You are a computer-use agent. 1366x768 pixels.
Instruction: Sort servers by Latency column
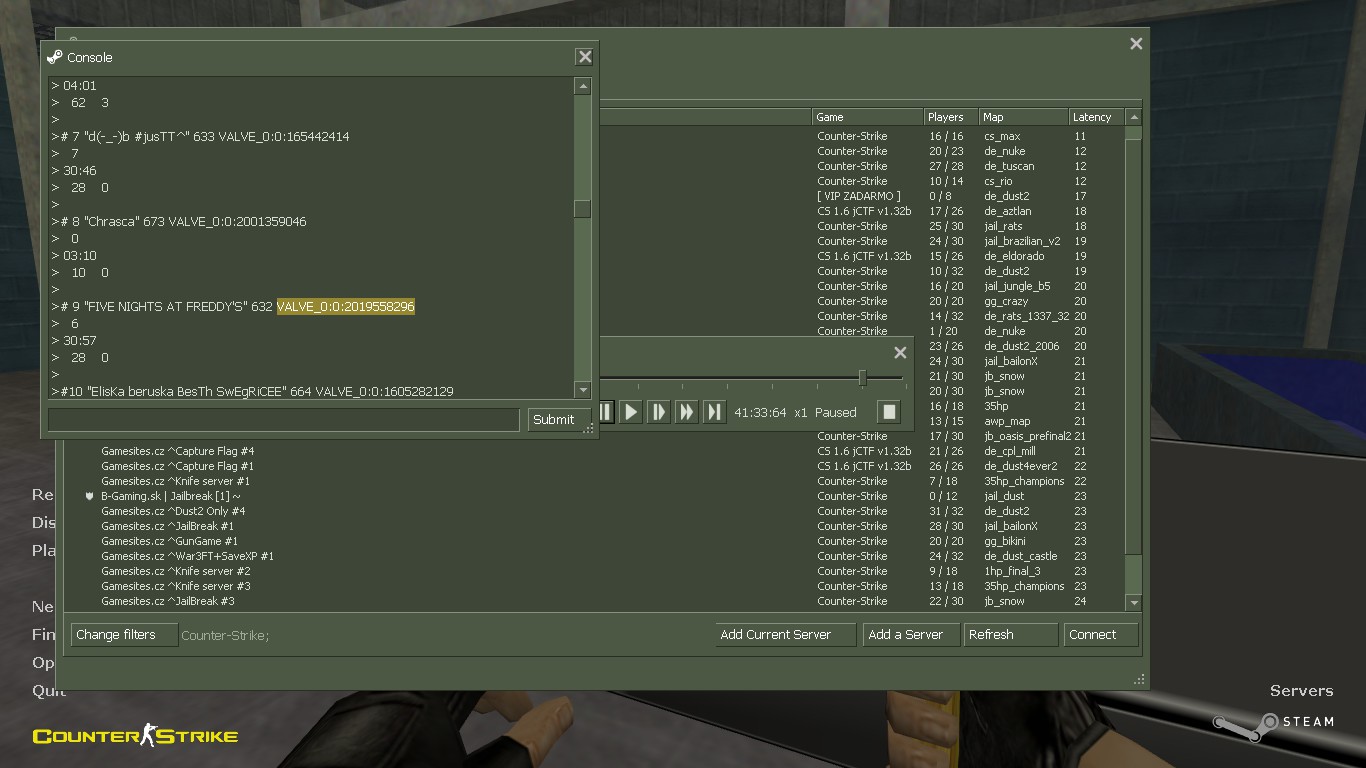click(x=1096, y=117)
